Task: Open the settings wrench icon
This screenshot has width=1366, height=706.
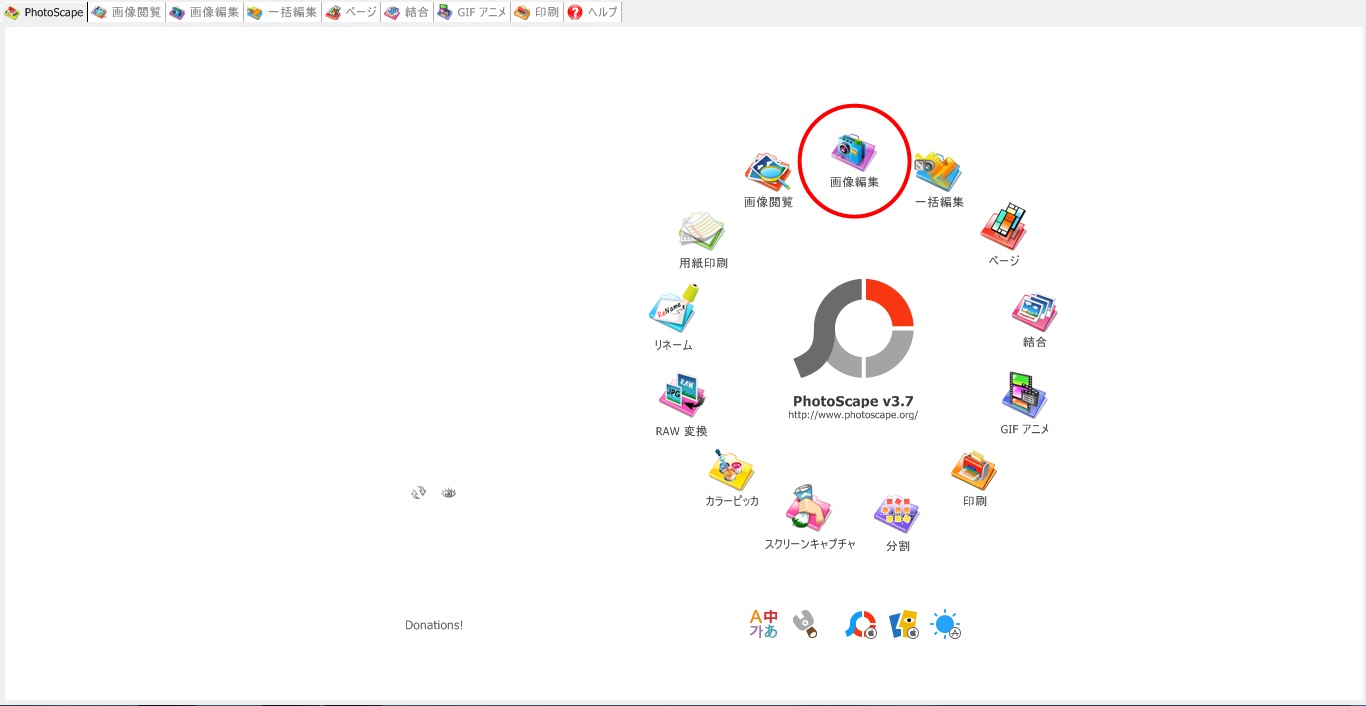Action: [x=805, y=625]
